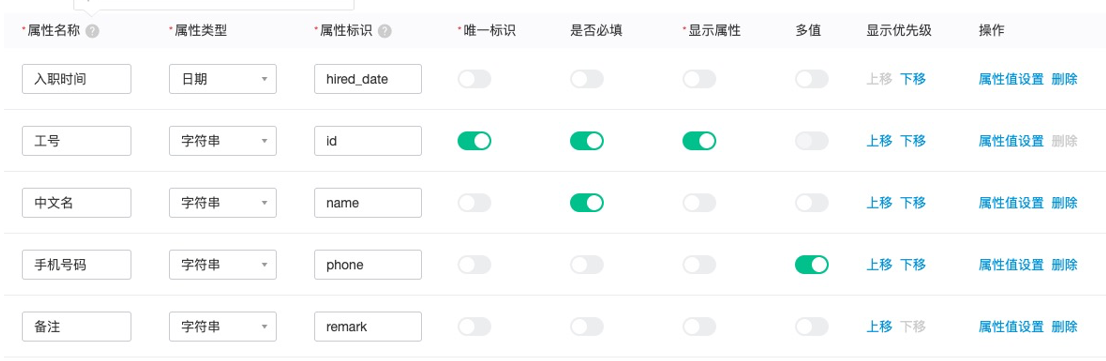Open 属性值设置 for the 工号 row
Viewport: 1106px width, 361px height.
click(1011, 141)
